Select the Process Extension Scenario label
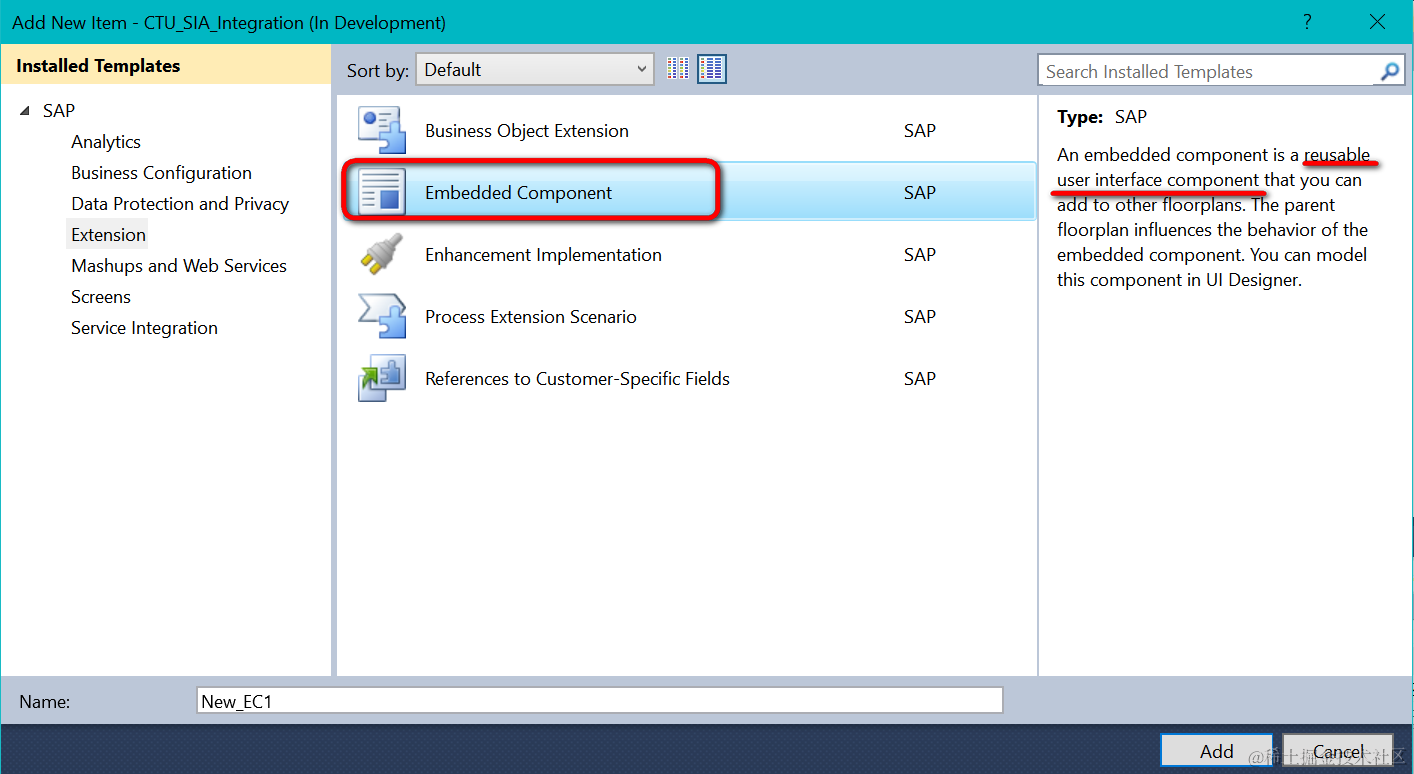This screenshot has width=1414, height=774. (x=531, y=317)
